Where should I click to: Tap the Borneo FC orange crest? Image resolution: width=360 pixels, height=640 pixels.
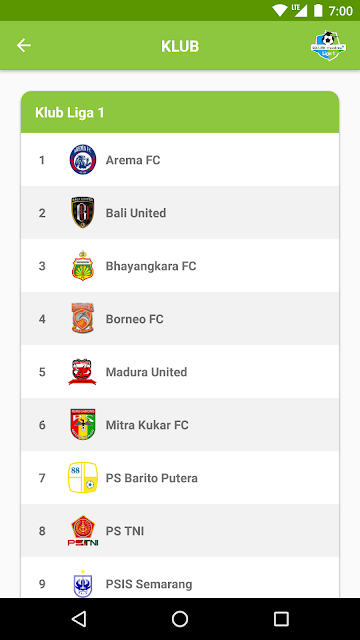pos(83,318)
